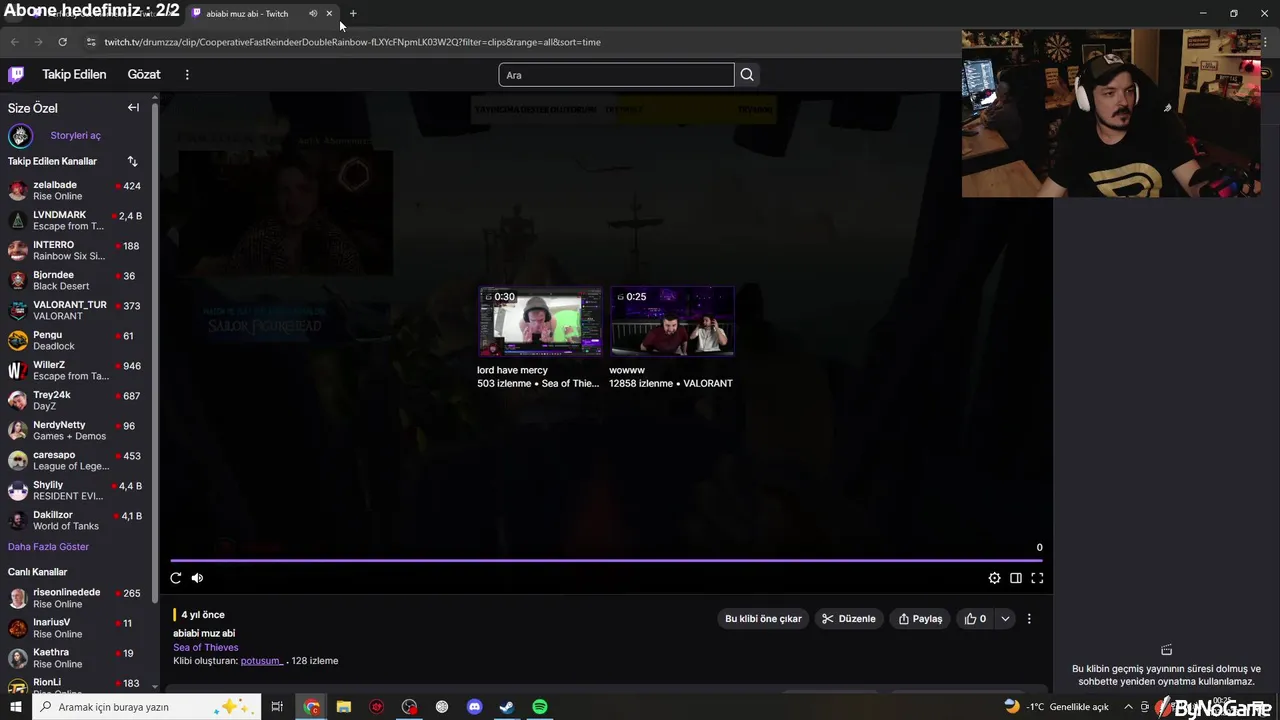1280x720 pixels.
Task: Show hidden system tray icons
Action: [1128, 707]
